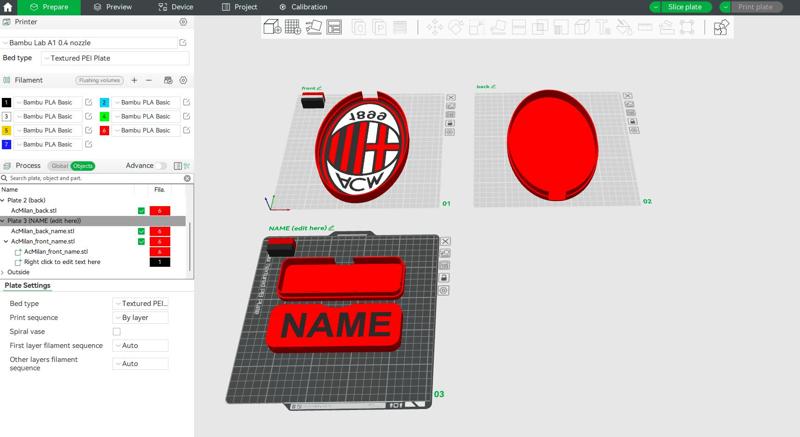
Task: Clear the object search field
Action: (187, 178)
